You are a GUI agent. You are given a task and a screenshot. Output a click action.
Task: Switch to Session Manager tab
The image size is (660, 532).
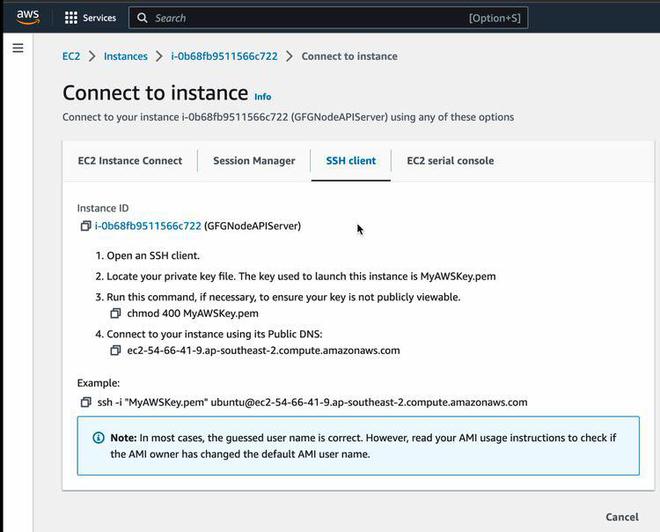click(x=254, y=161)
